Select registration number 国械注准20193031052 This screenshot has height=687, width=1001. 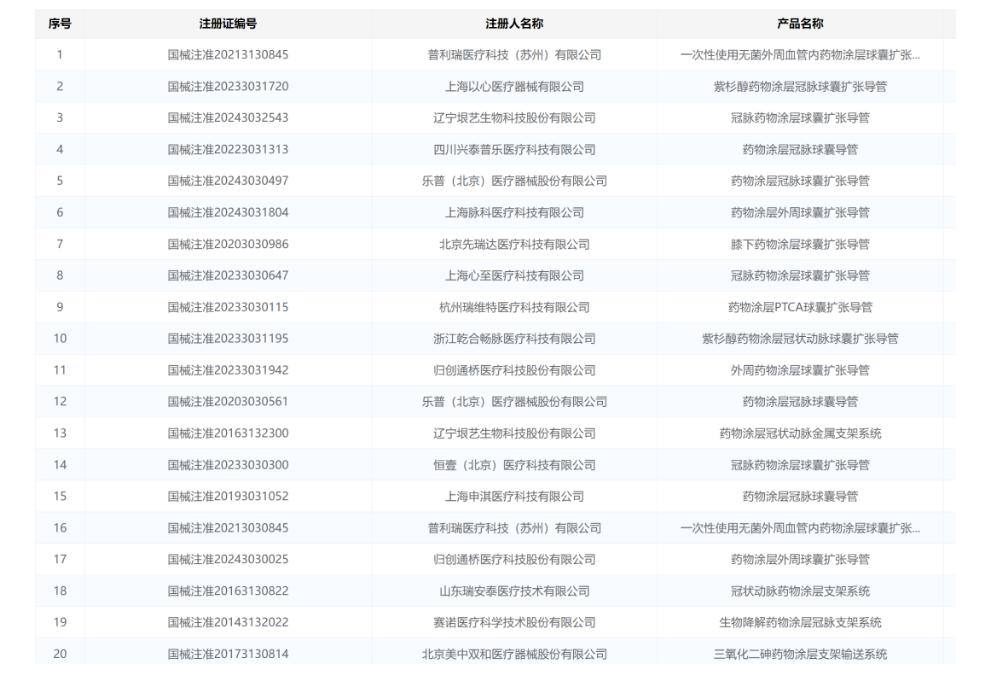tap(228, 496)
